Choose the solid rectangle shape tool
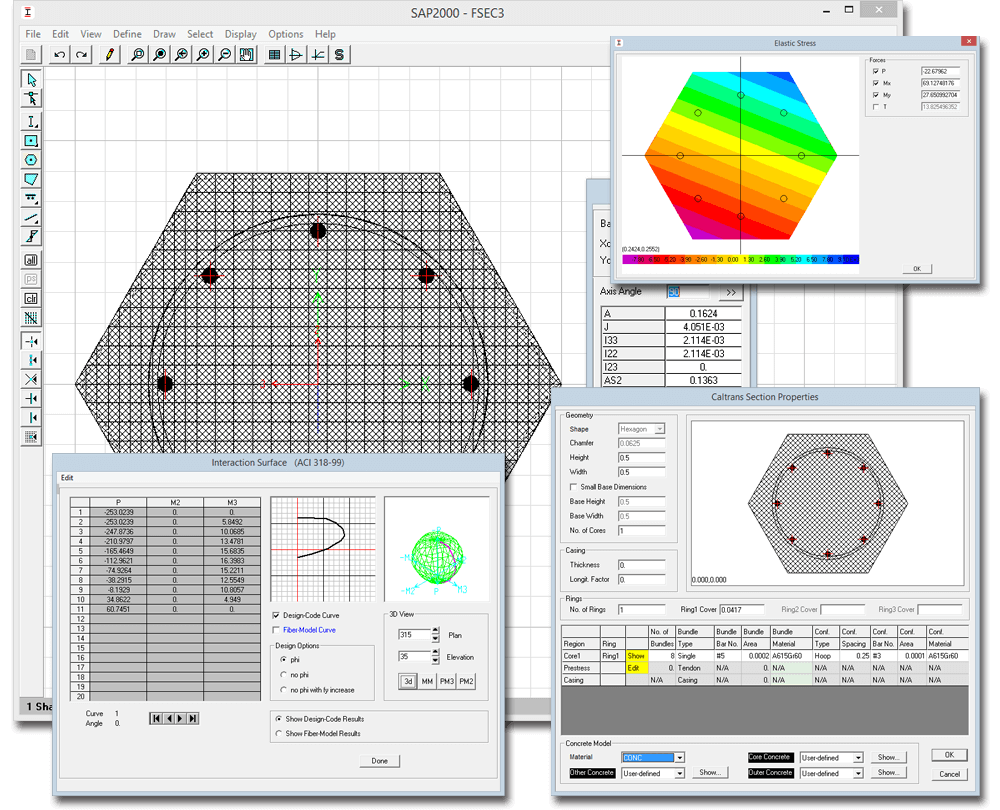1000x810 pixels. point(31,140)
